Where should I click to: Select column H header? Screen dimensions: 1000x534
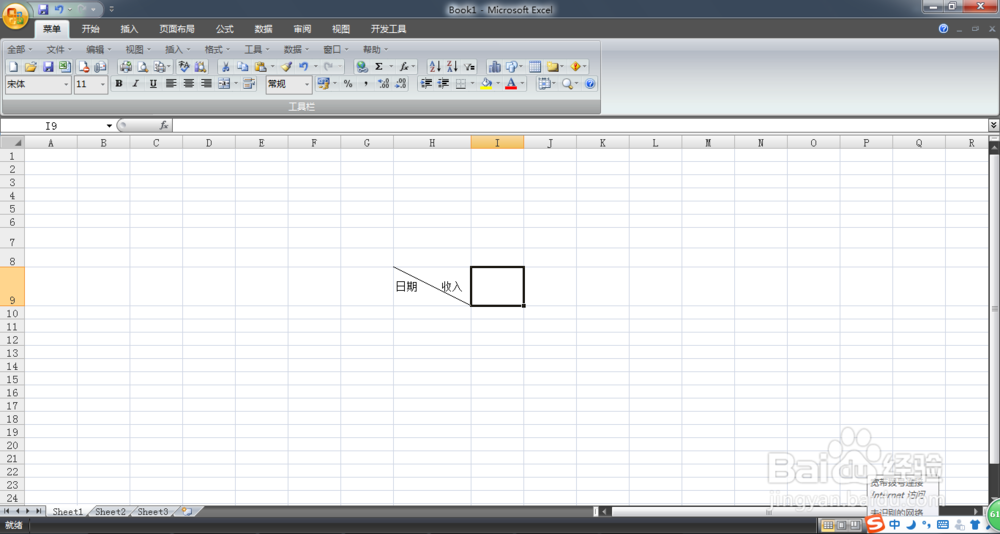432,143
